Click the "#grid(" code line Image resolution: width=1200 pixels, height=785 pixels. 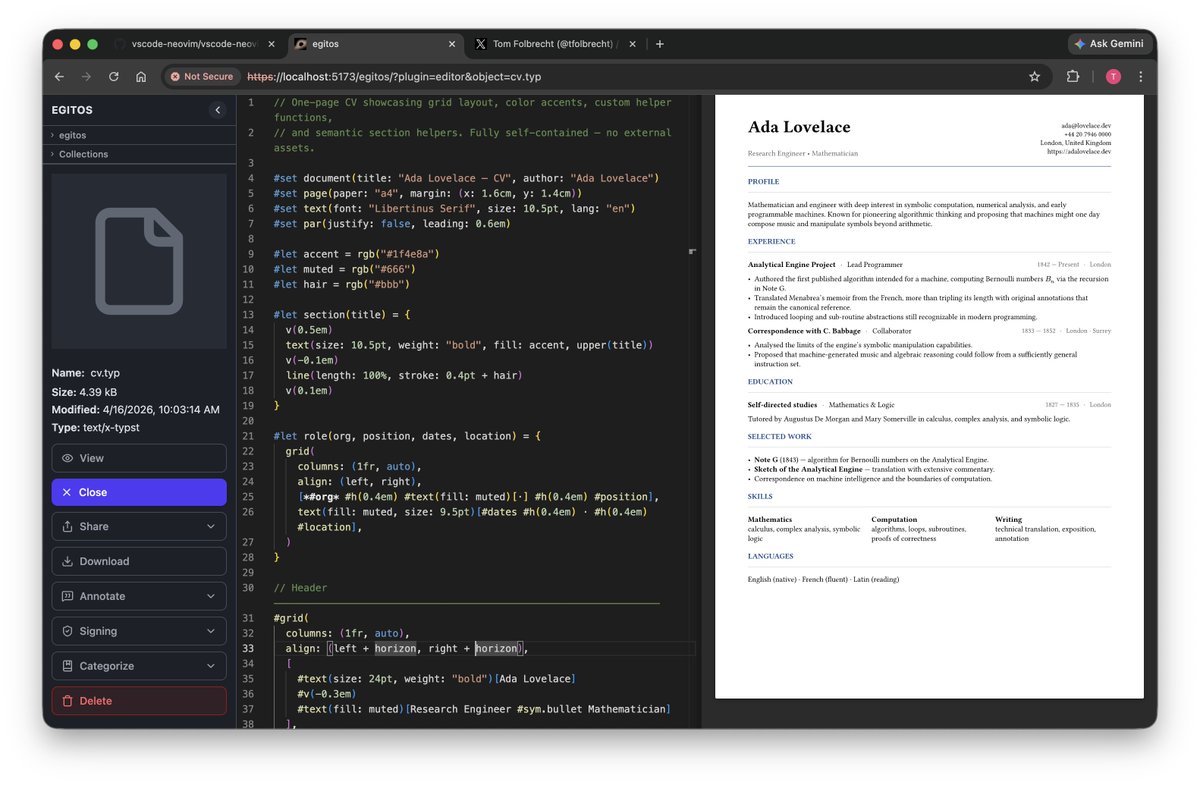tap(292, 618)
